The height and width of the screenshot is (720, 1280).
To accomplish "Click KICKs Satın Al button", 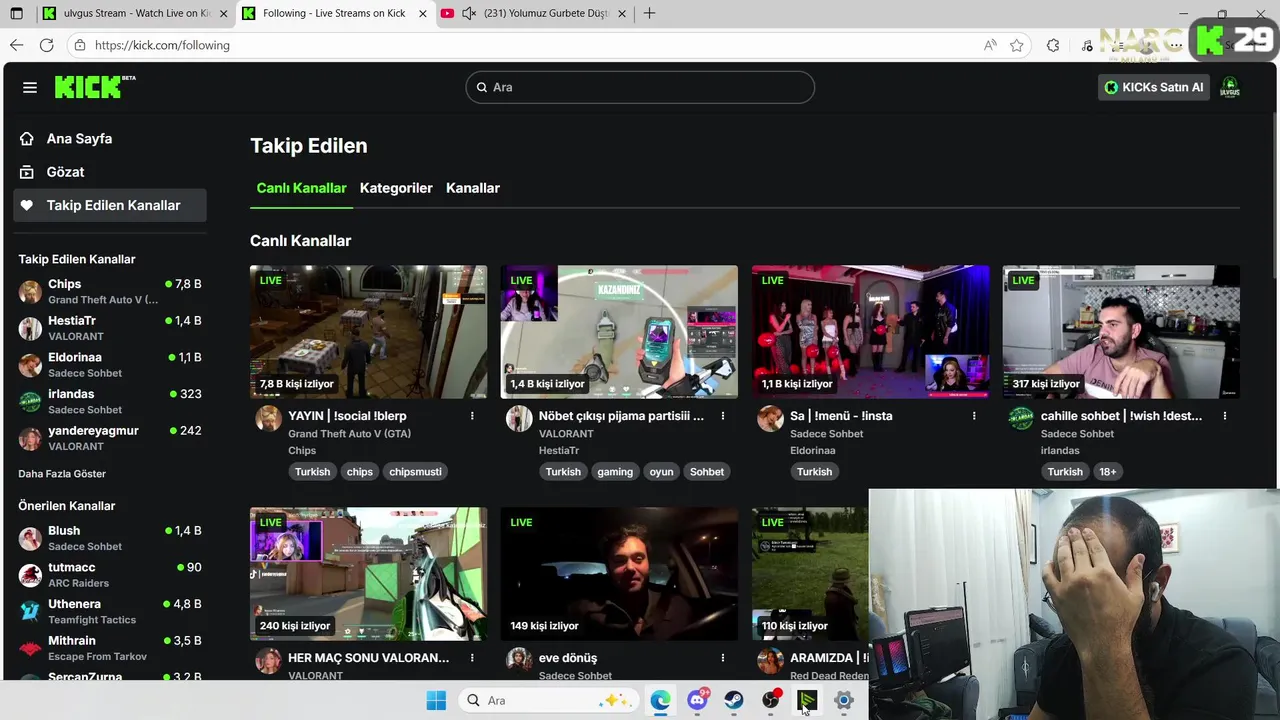I will click(1154, 87).
